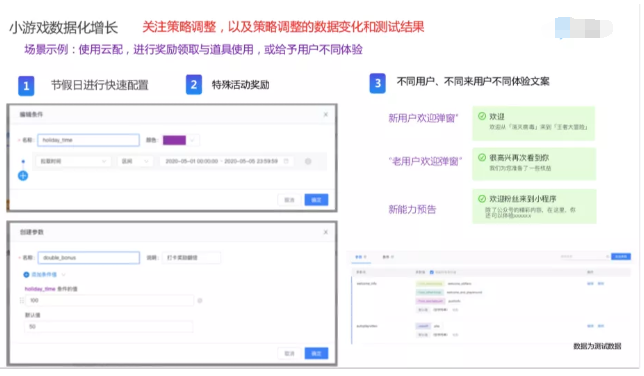Click the double_bonus name input field
This screenshot has width=644, height=376.
pos(89,258)
